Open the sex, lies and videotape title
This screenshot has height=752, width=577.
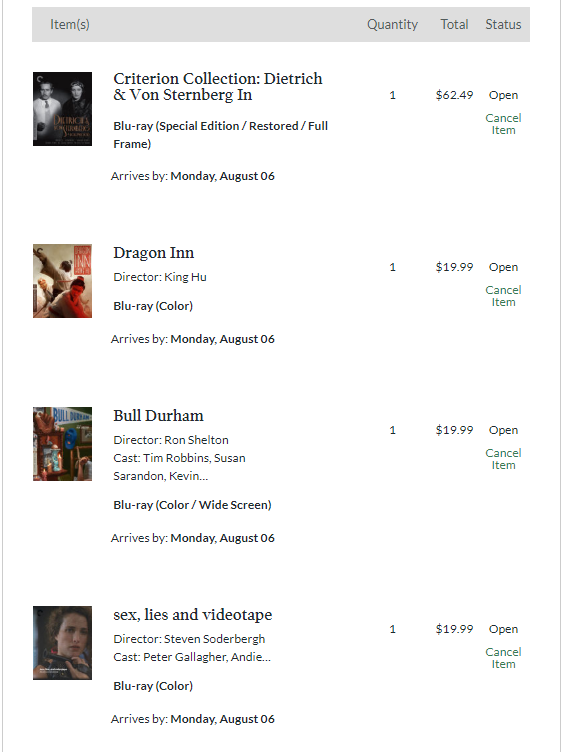193,615
